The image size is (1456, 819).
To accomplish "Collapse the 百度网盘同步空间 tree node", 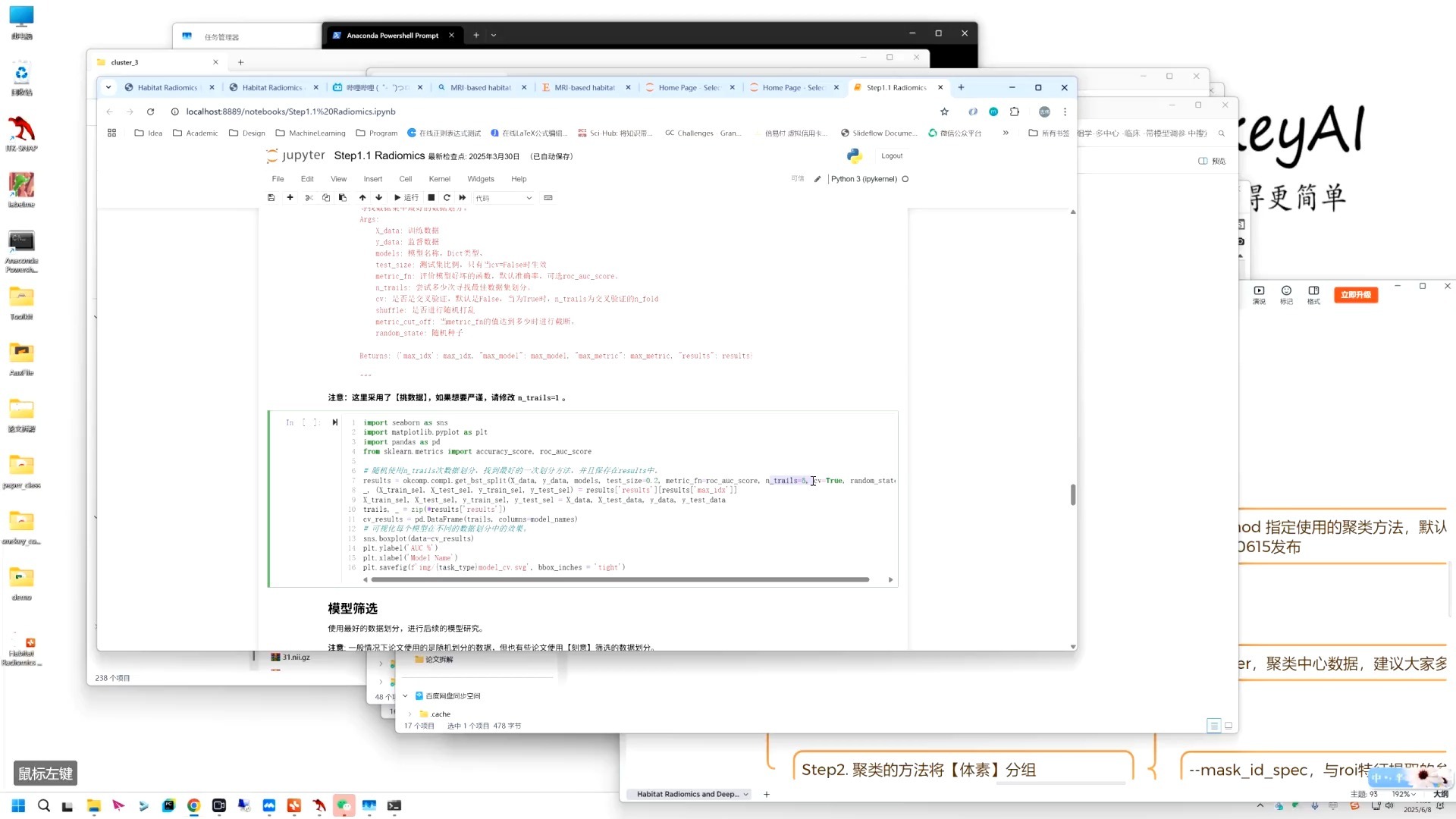I will [x=405, y=695].
